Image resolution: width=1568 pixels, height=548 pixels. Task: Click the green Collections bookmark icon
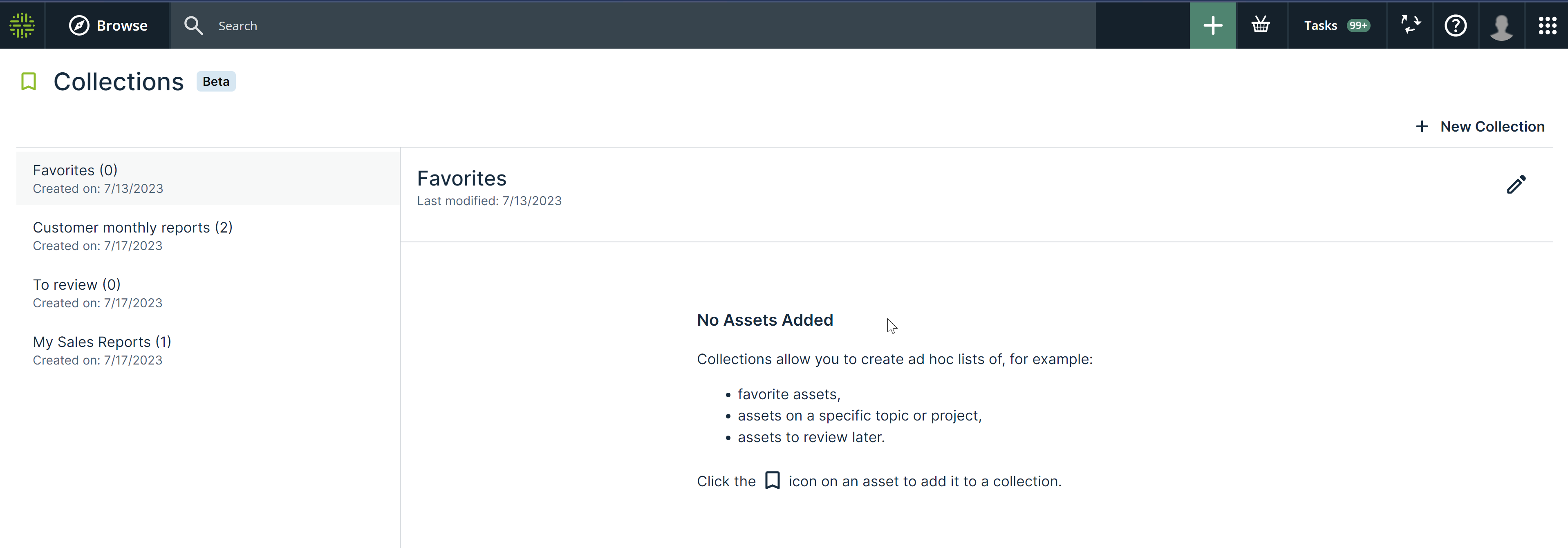[29, 81]
